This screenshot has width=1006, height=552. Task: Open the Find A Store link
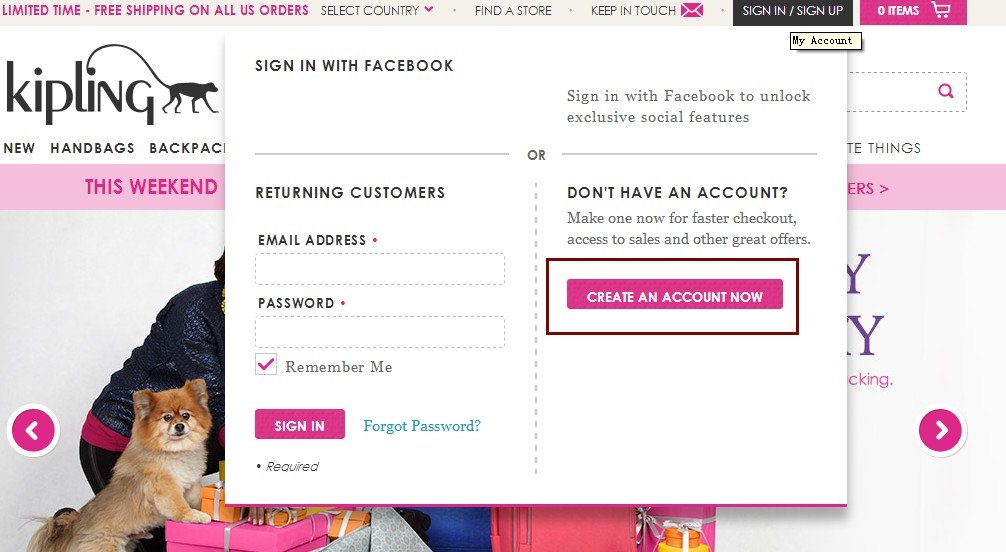(x=513, y=10)
